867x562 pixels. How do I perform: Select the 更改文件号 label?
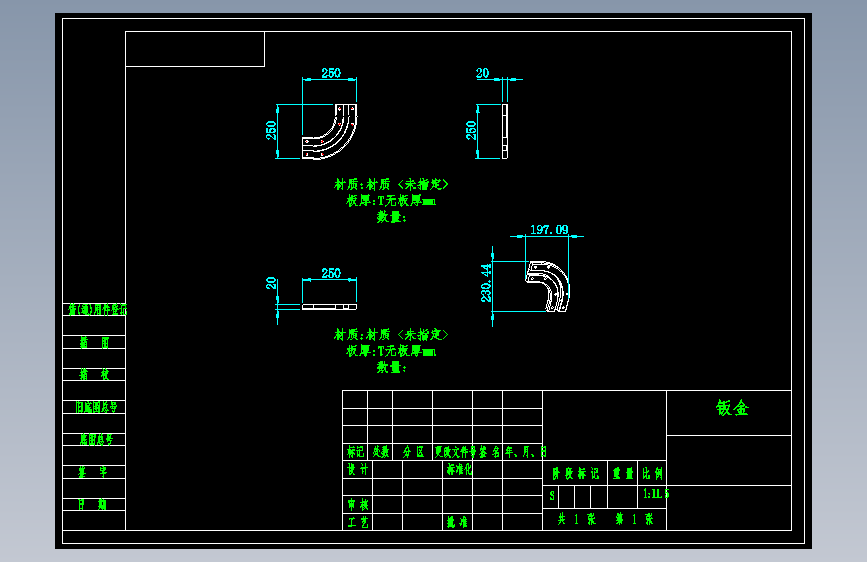[x=455, y=452]
